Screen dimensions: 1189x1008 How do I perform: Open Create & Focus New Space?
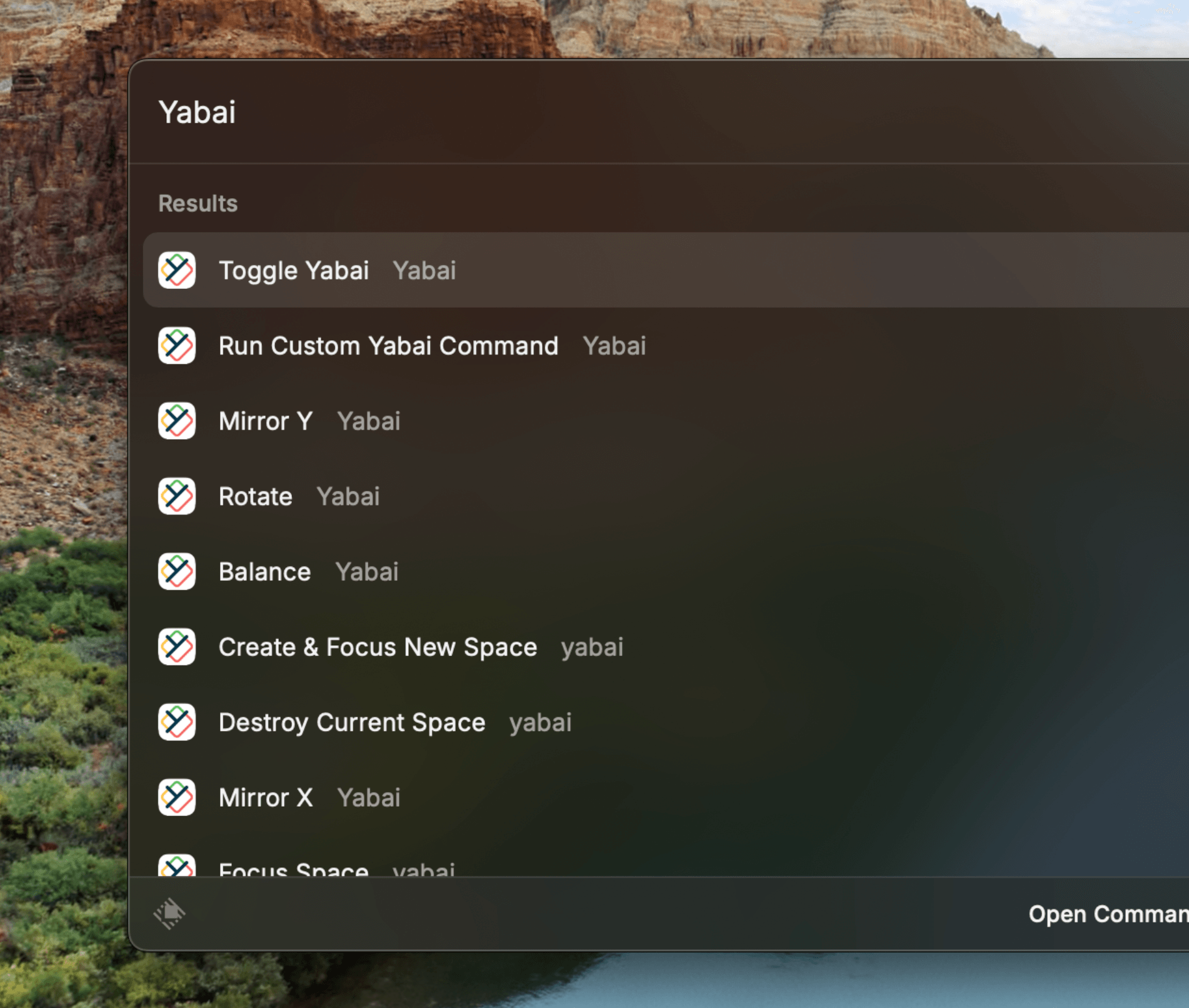coord(377,647)
